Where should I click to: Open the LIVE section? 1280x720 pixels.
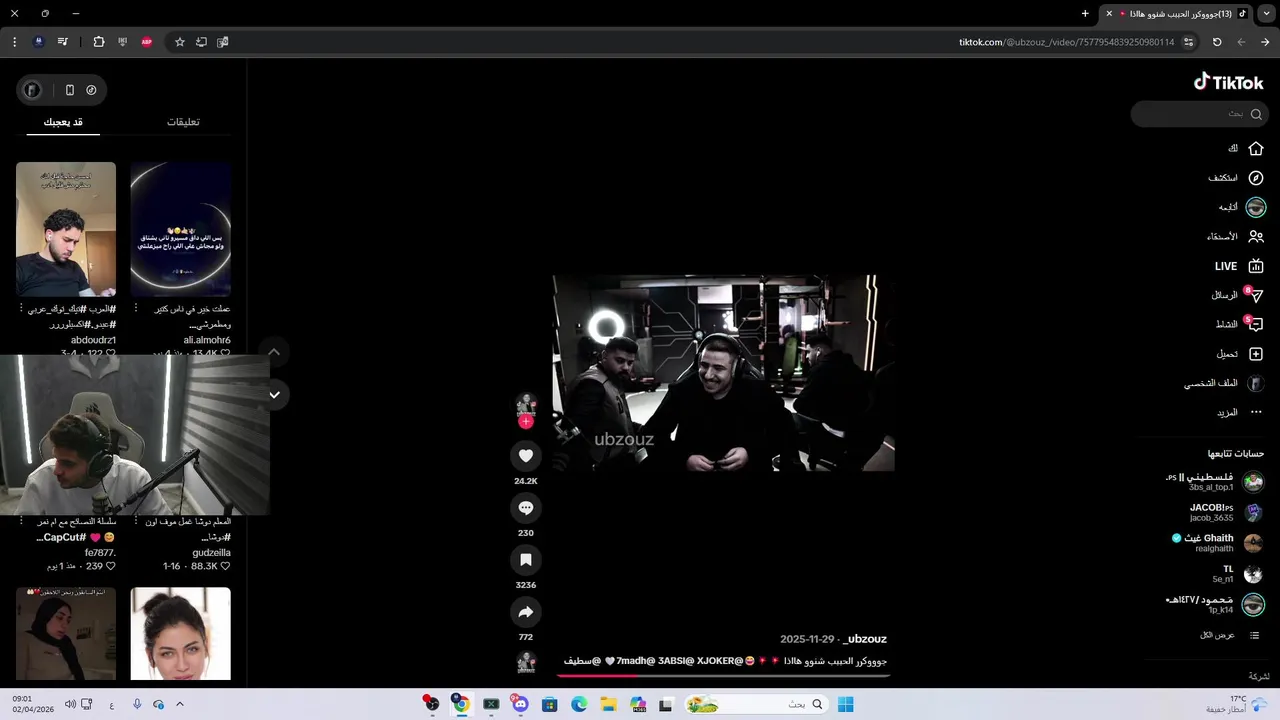coord(1240,266)
